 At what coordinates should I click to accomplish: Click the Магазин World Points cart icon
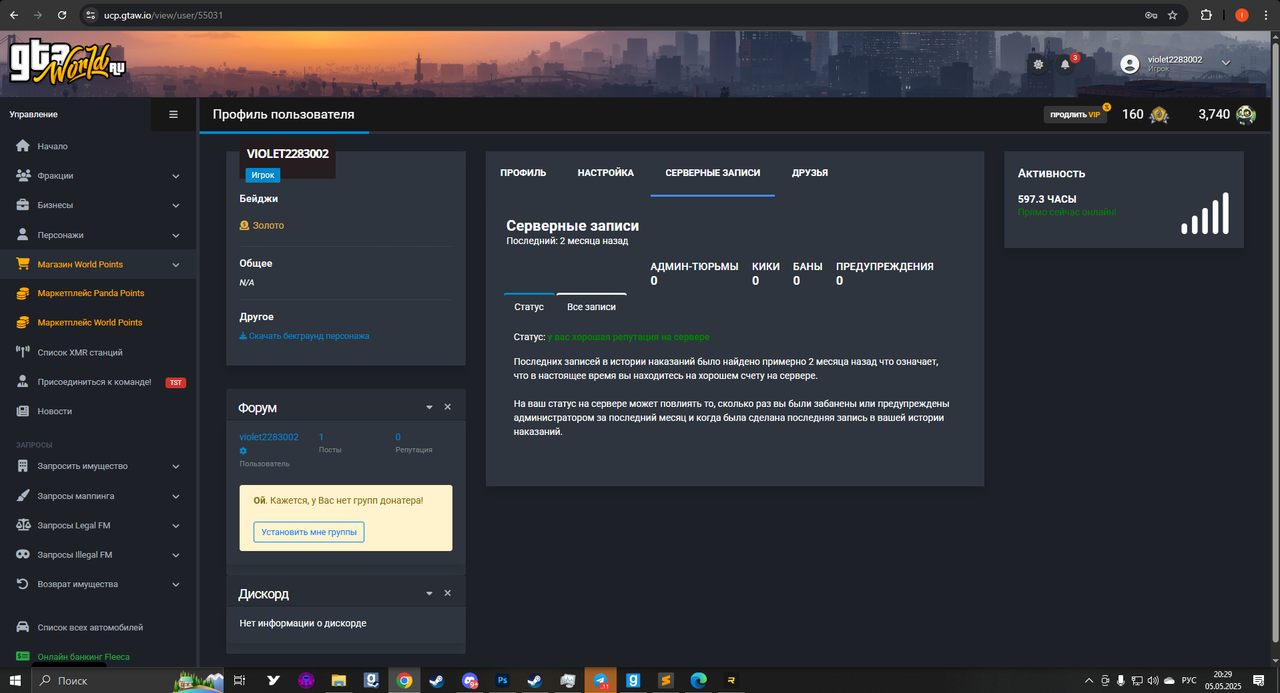pyautogui.click(x=23, y=264)
